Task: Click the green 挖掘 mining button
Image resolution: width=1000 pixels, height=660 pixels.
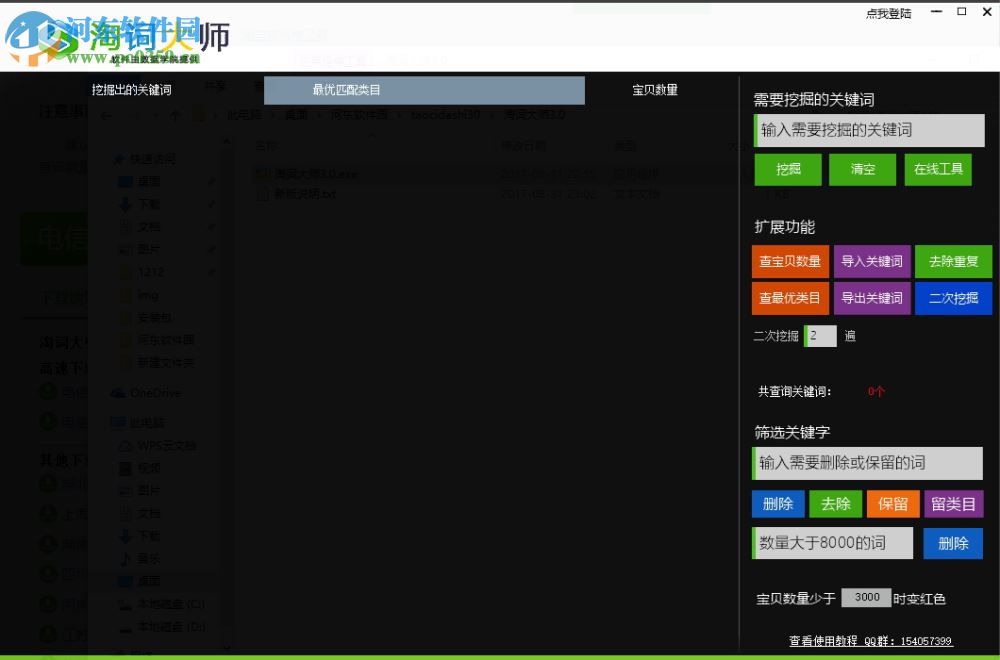Action: pyautogui.click(x=787, y=169)
